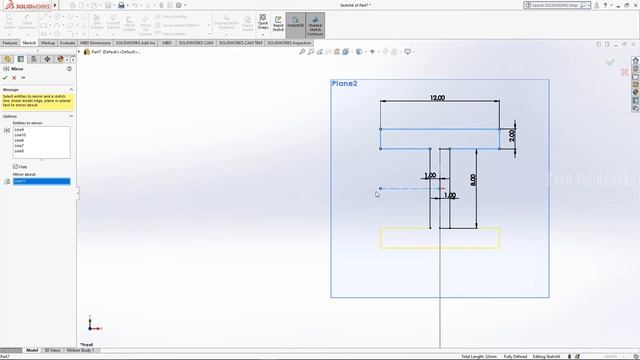The height and width of the screenshot is (360, 640).
Task: Click the Repair Sketch tool
Action: pos(248,24)
